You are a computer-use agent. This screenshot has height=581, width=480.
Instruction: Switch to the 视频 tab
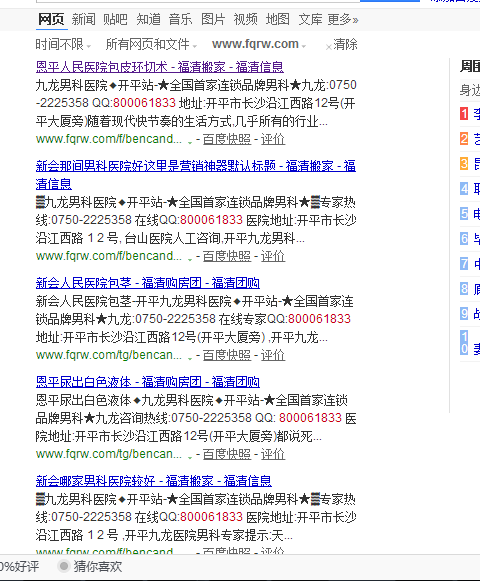pyautogui.click(x=245, y=19)
